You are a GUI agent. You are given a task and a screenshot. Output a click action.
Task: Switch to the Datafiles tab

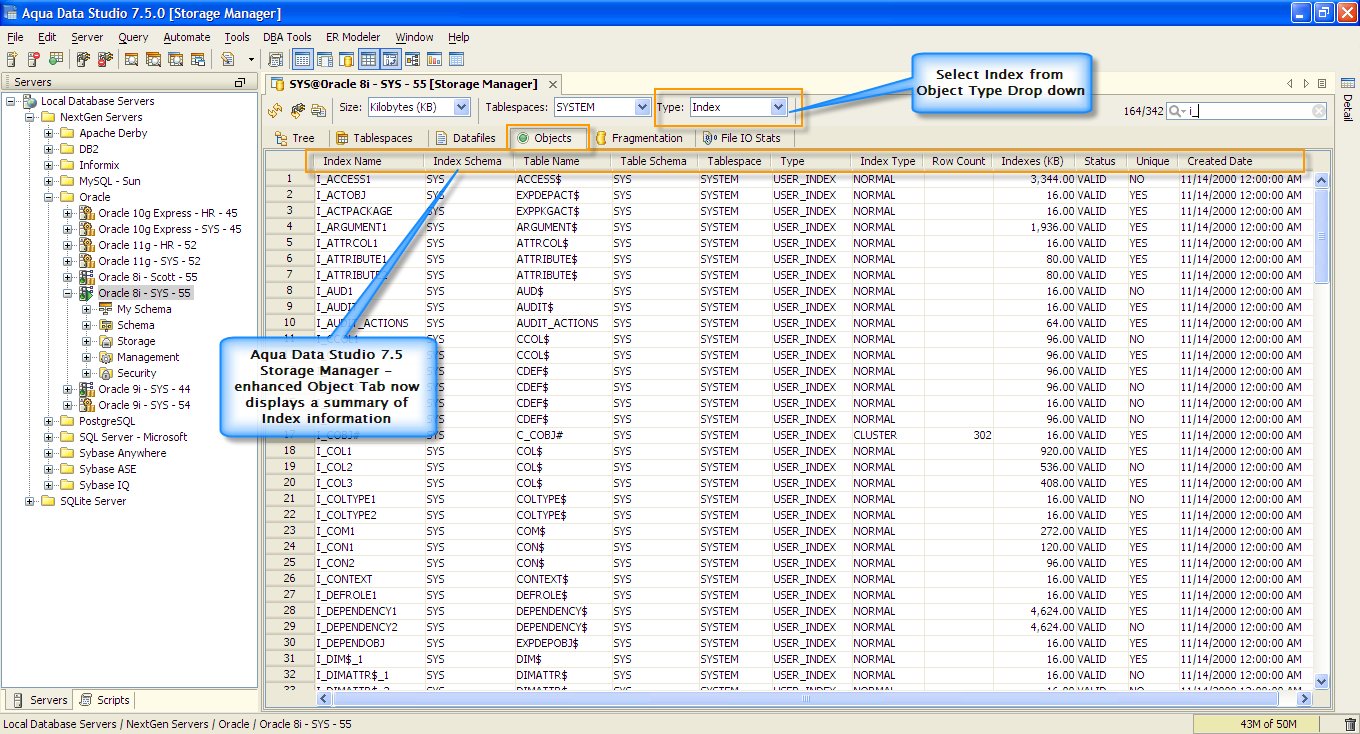(466, 138)
